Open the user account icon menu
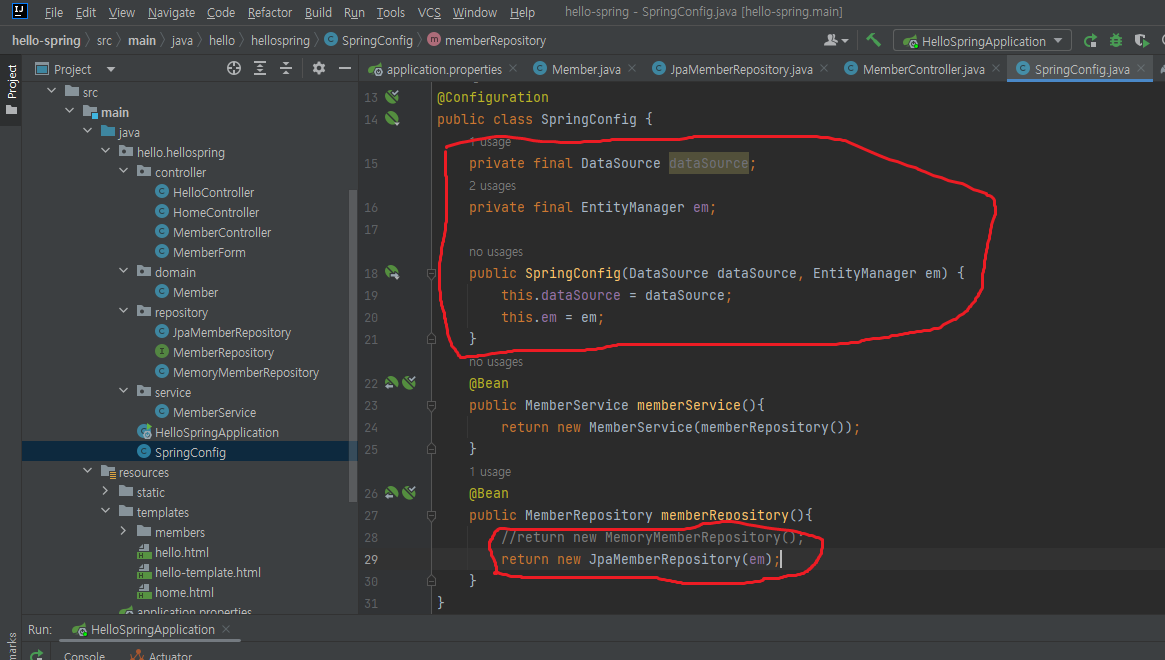The width and height of the screenshot is (1165, 660). click(x=836, y=40)
